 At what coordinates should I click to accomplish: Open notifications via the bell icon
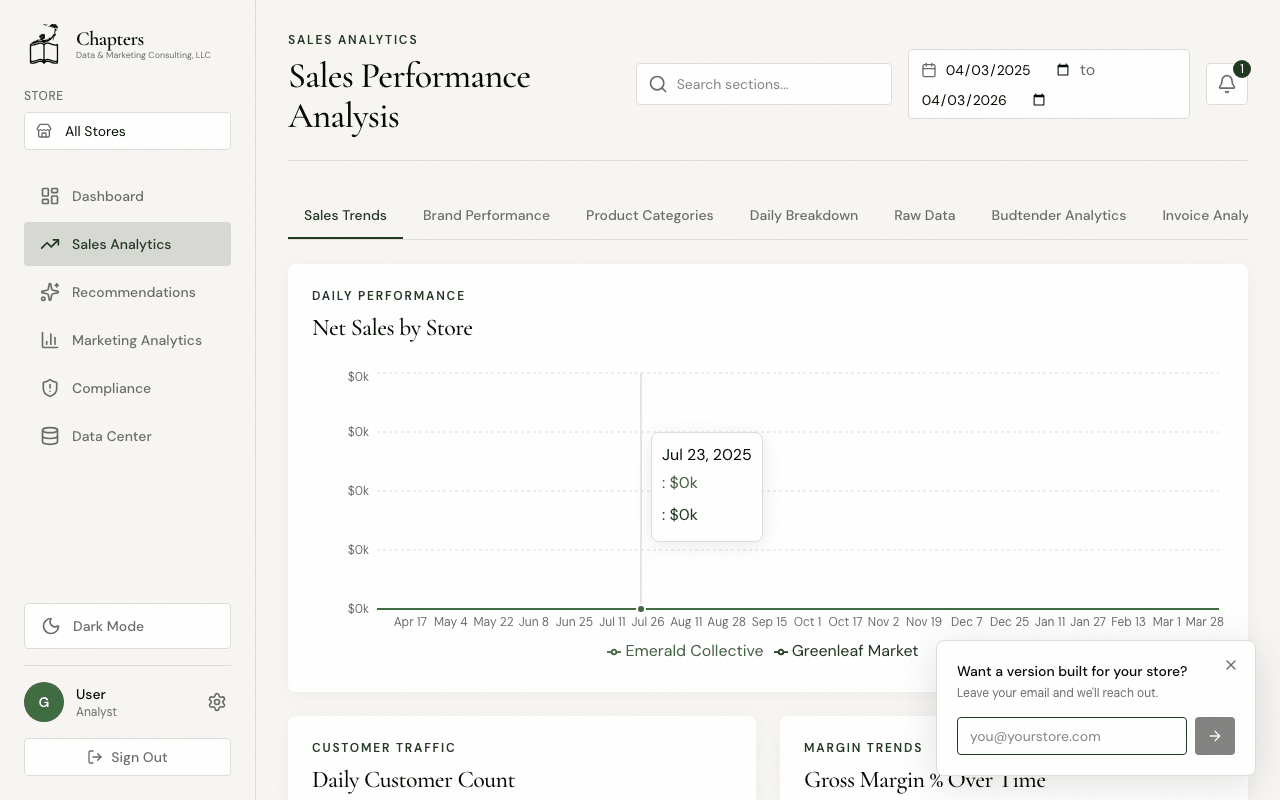[1227, 84]
